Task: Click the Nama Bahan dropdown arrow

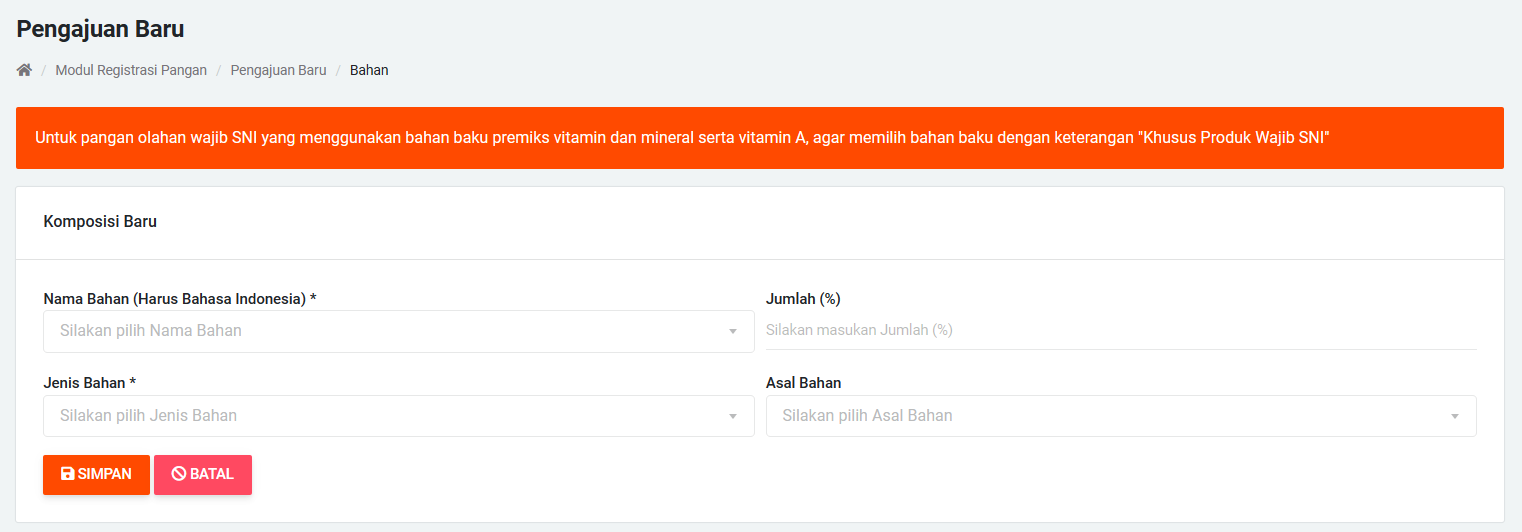Action: tap(733, 331)
